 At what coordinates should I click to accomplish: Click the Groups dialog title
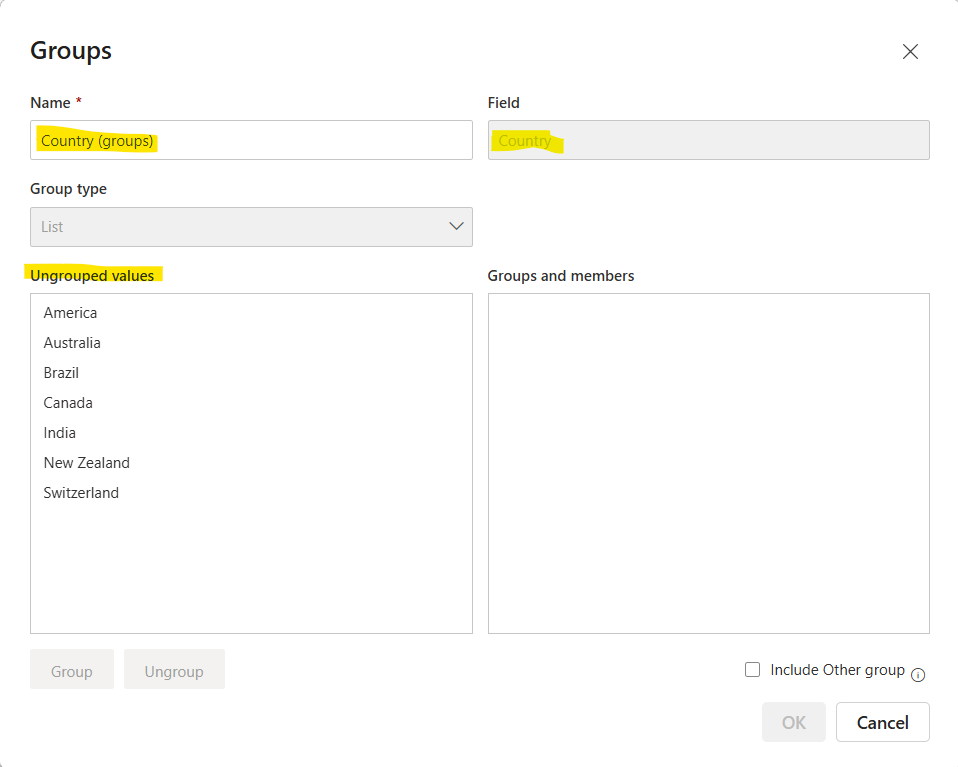(x=70, y=50)
